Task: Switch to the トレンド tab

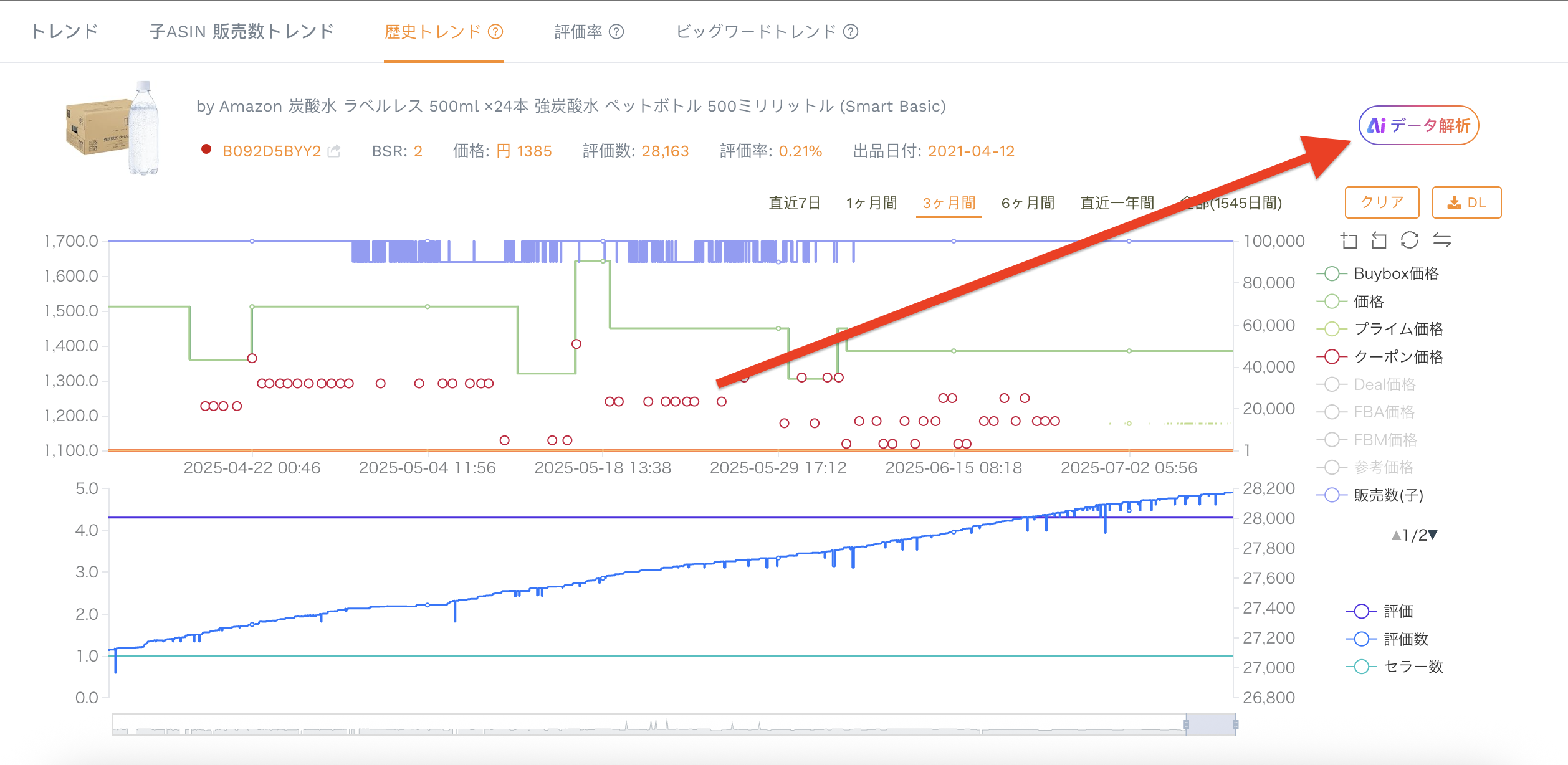Action: coord(65,32)
